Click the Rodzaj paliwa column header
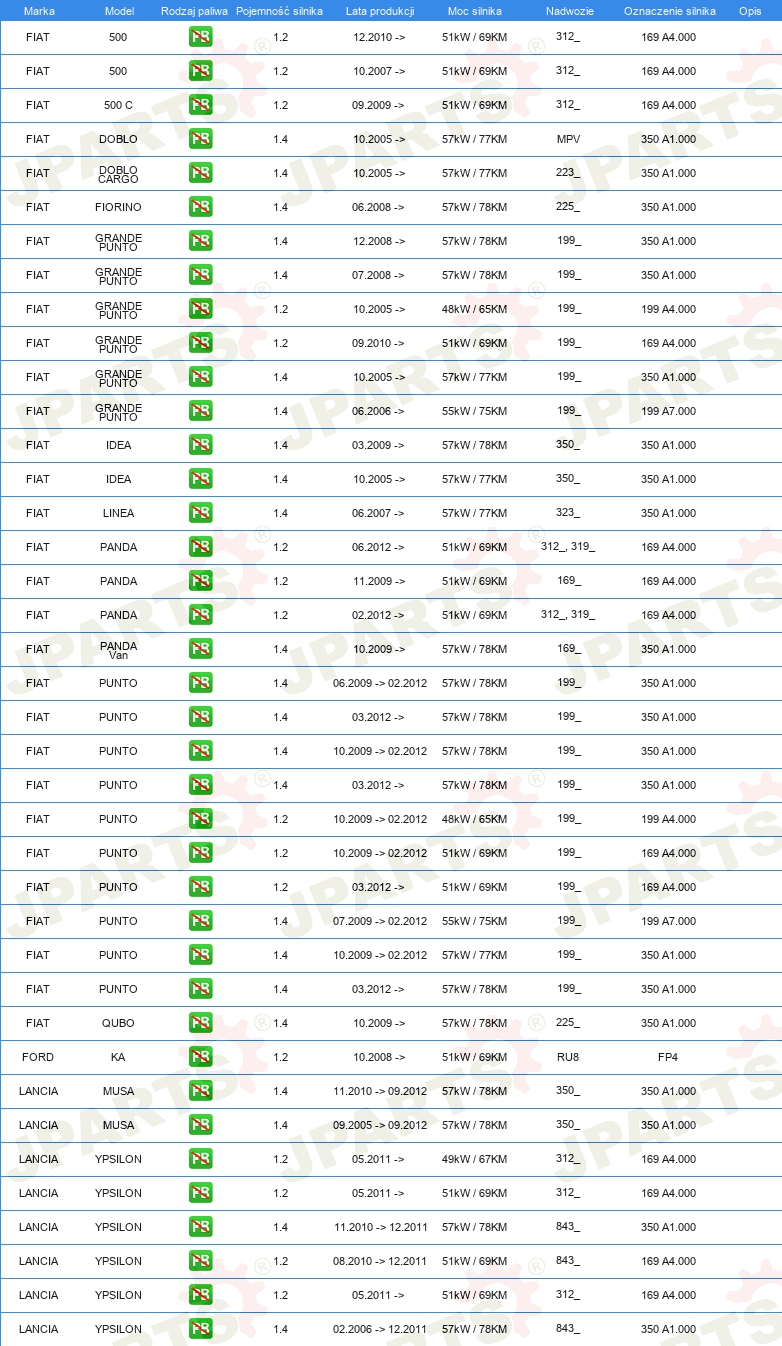The height and width of the screenshot is (1346, 782). coord(194,11)
